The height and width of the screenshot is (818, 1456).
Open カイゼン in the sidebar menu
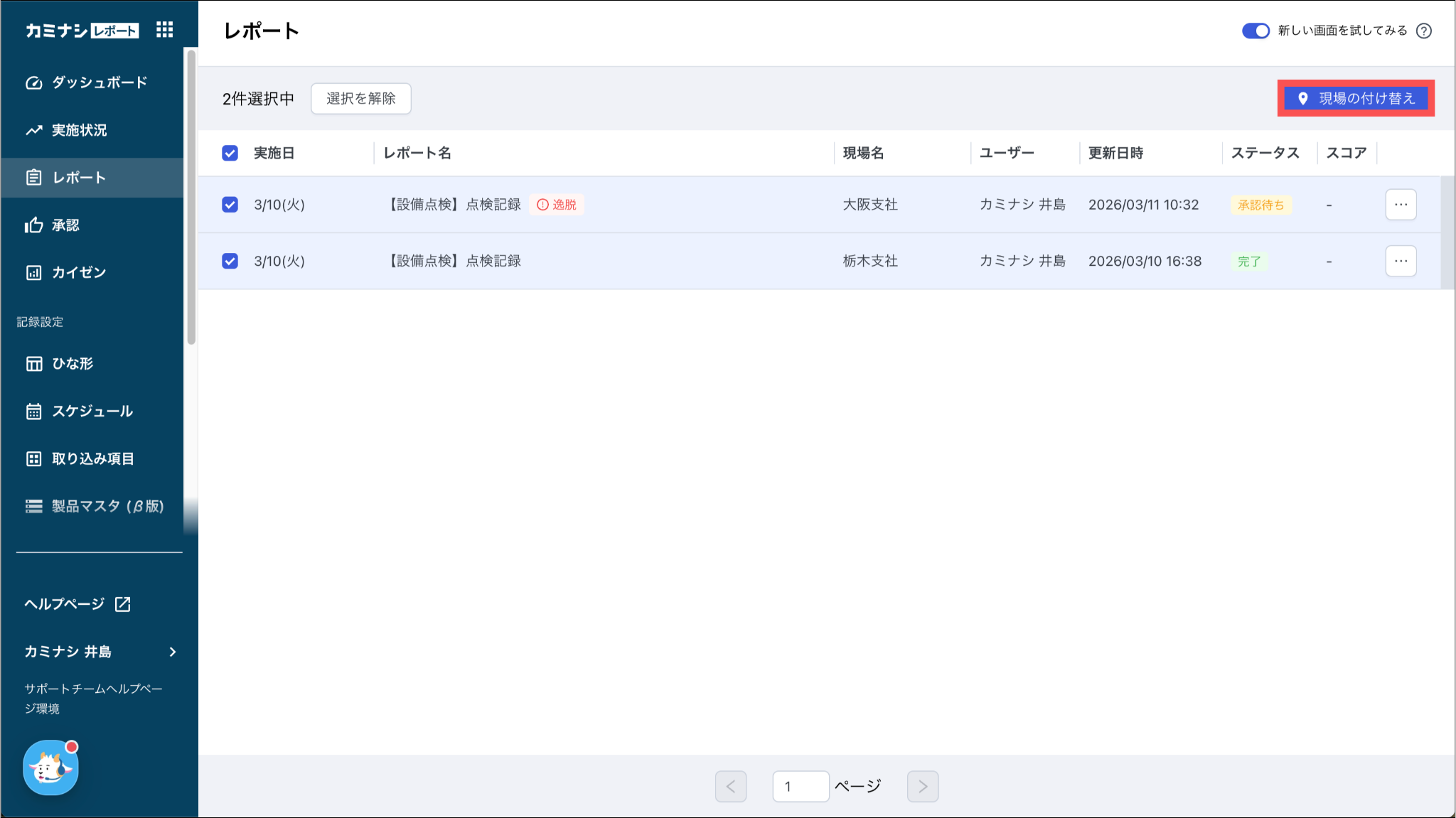tap(78, 272)
